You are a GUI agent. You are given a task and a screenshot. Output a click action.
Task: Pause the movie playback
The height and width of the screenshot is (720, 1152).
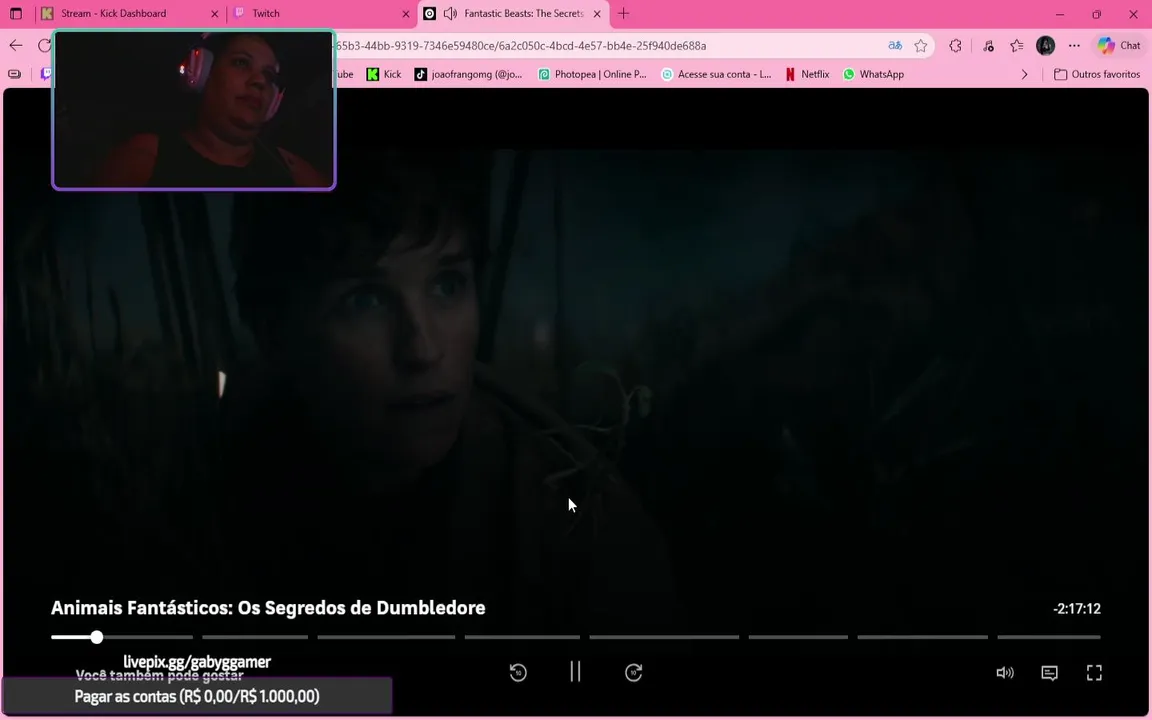coord(575,672)
